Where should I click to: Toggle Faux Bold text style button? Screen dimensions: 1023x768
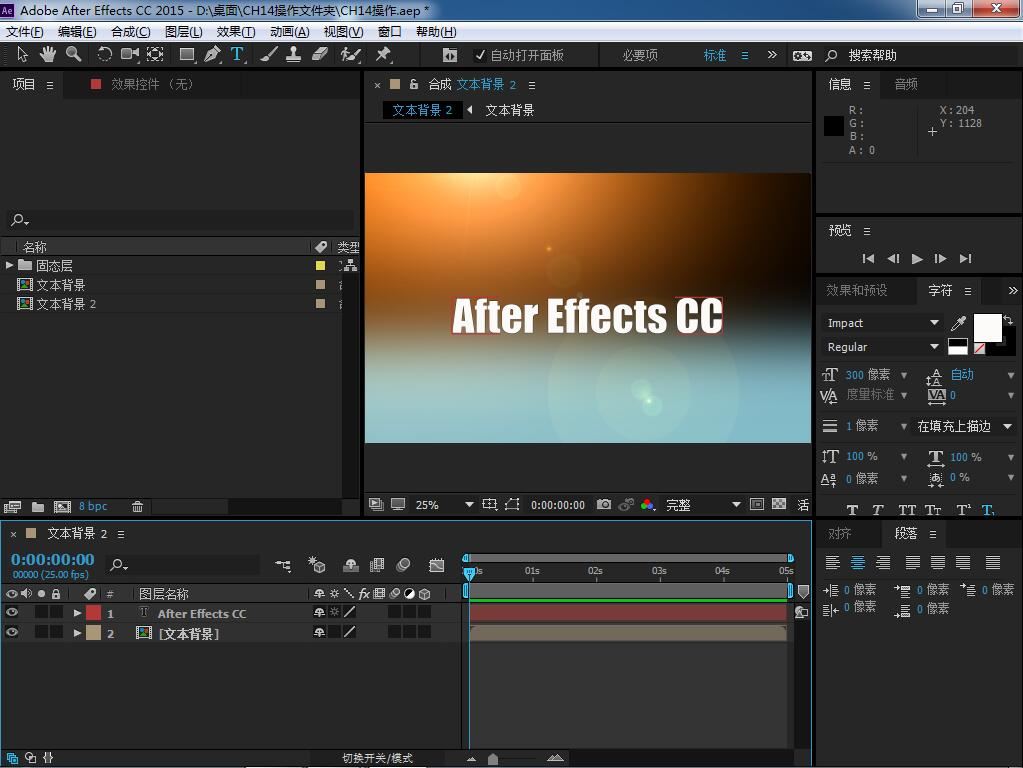click(852, 510)
